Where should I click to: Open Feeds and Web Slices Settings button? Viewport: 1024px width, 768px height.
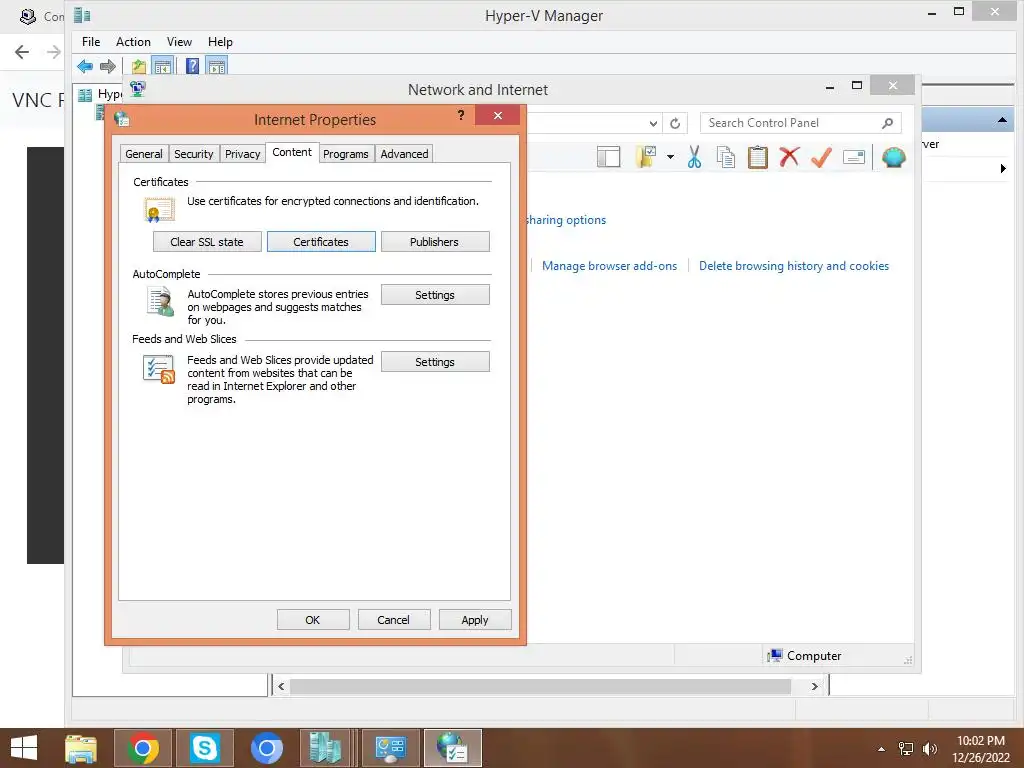[435, 362]
